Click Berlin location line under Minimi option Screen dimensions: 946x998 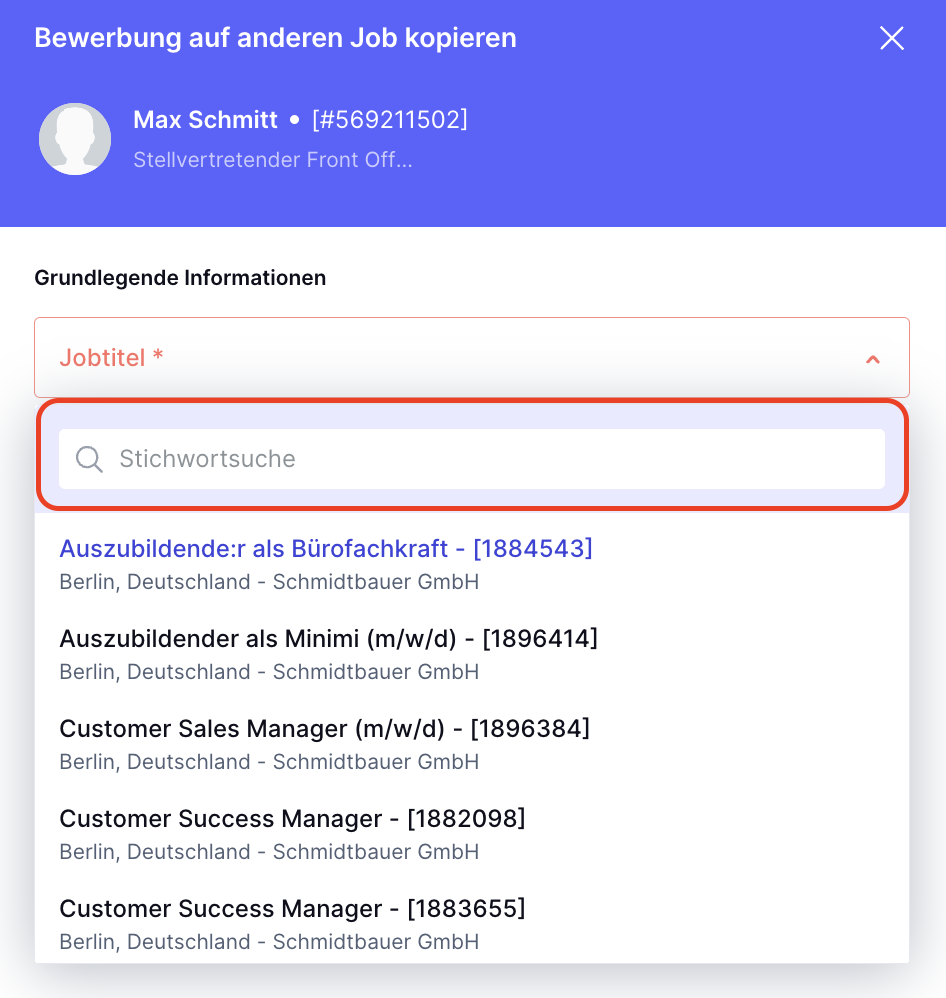[269, 671]
